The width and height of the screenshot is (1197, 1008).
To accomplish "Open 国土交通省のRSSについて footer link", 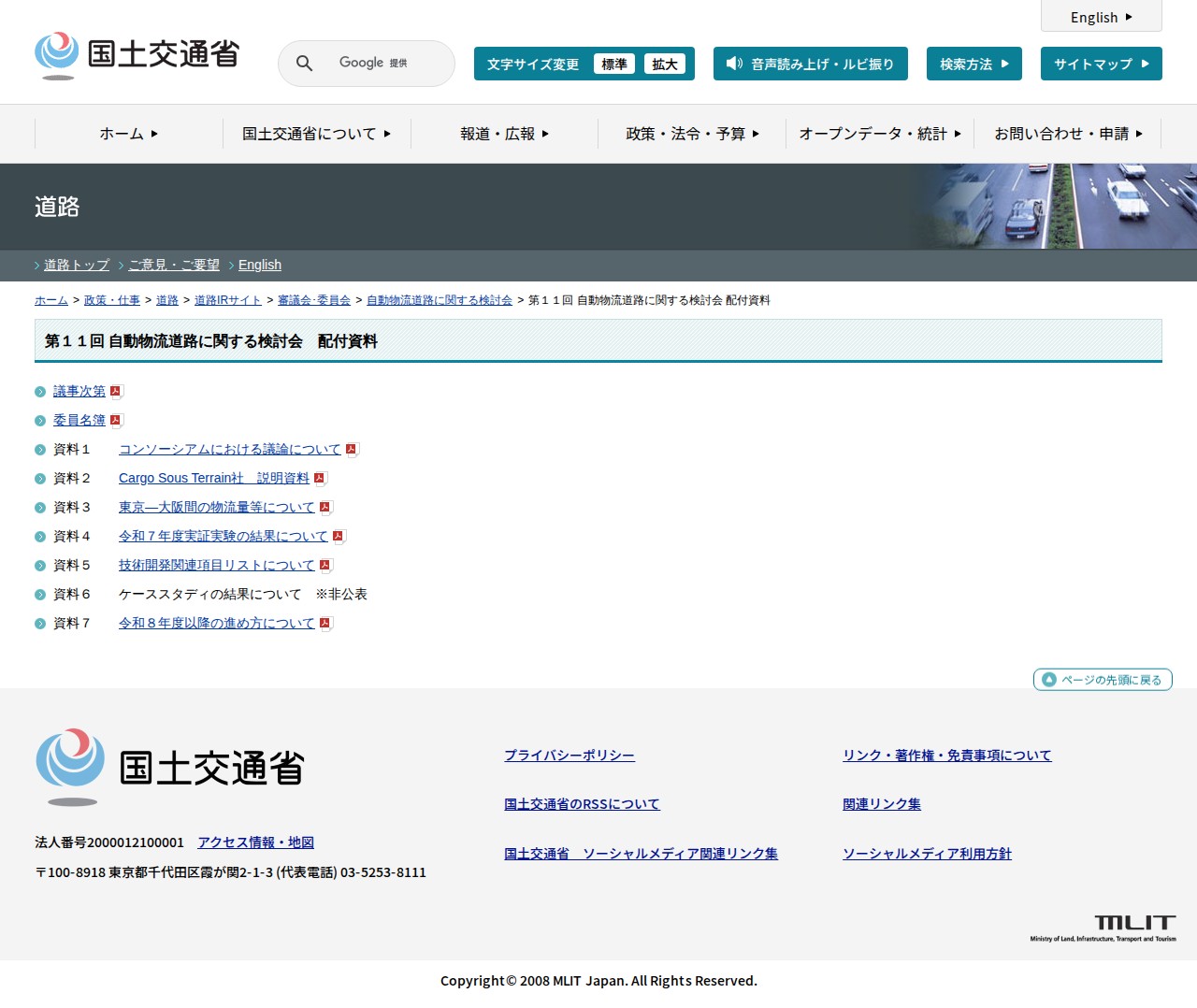I will pos(582,804).
